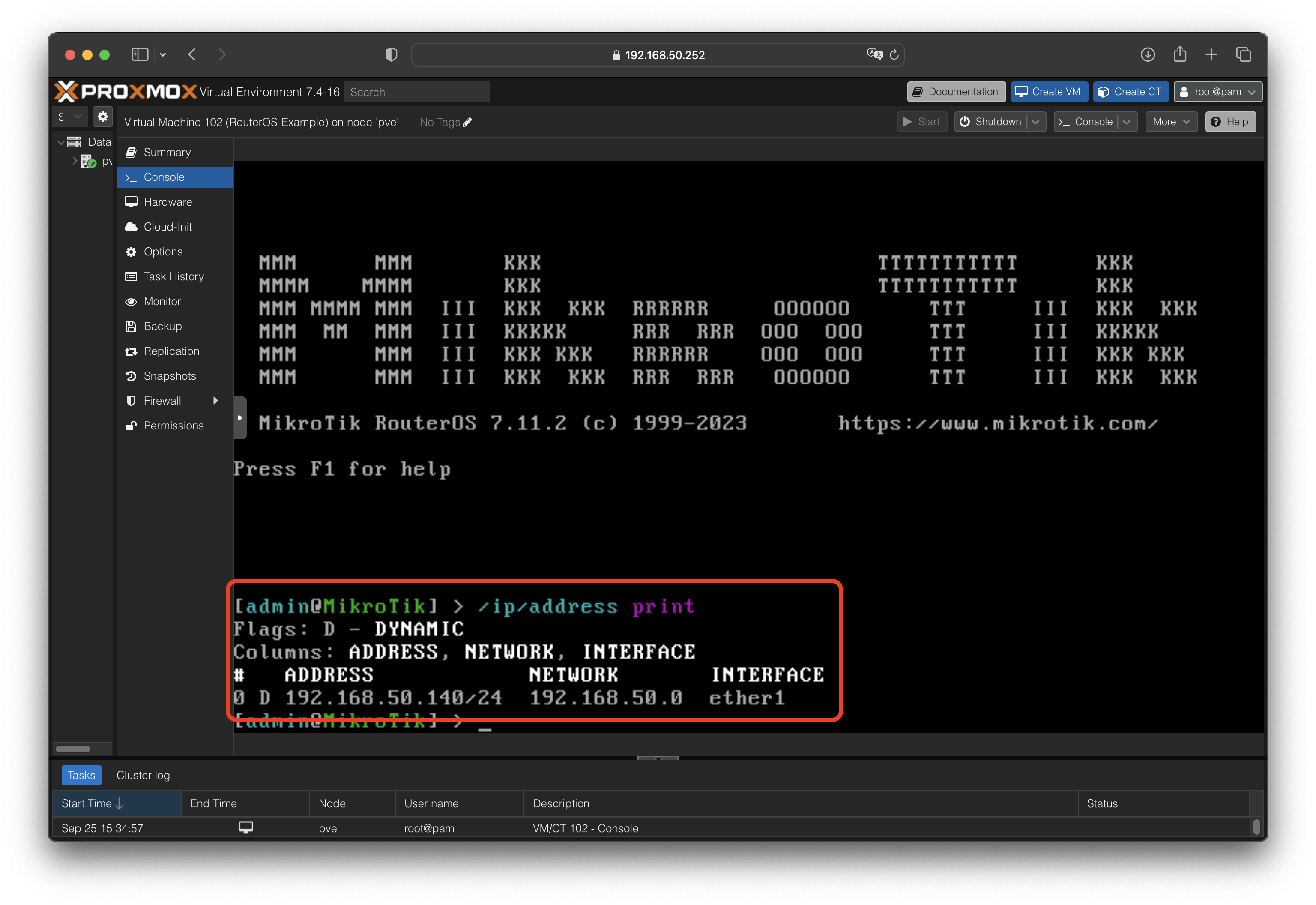Click the Safari share icon
Viewport: 1316px width, 905px height.
(x=1180, y=54)
